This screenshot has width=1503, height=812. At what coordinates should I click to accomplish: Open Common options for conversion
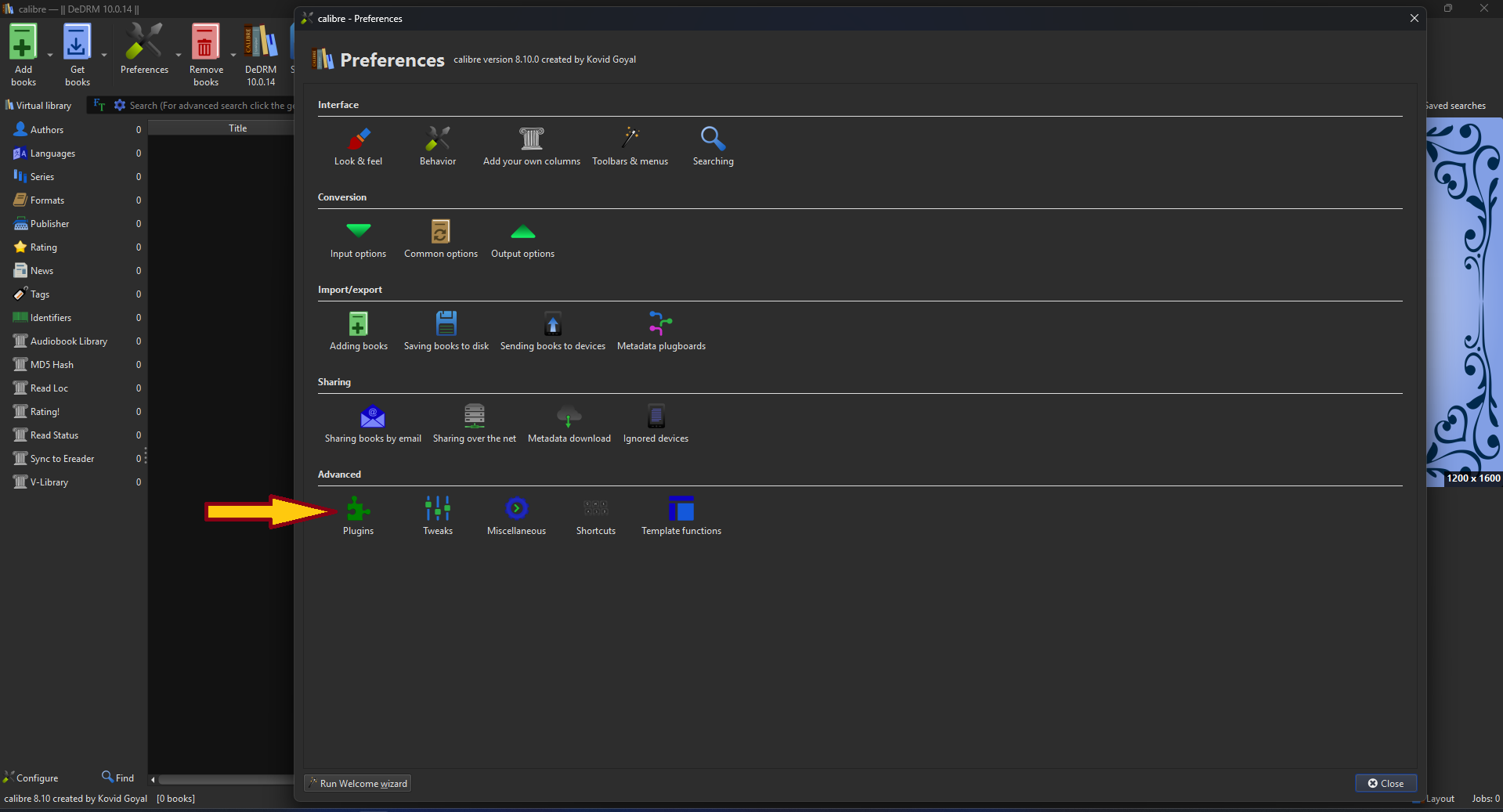pyautogui.click(x=440, y=238)
